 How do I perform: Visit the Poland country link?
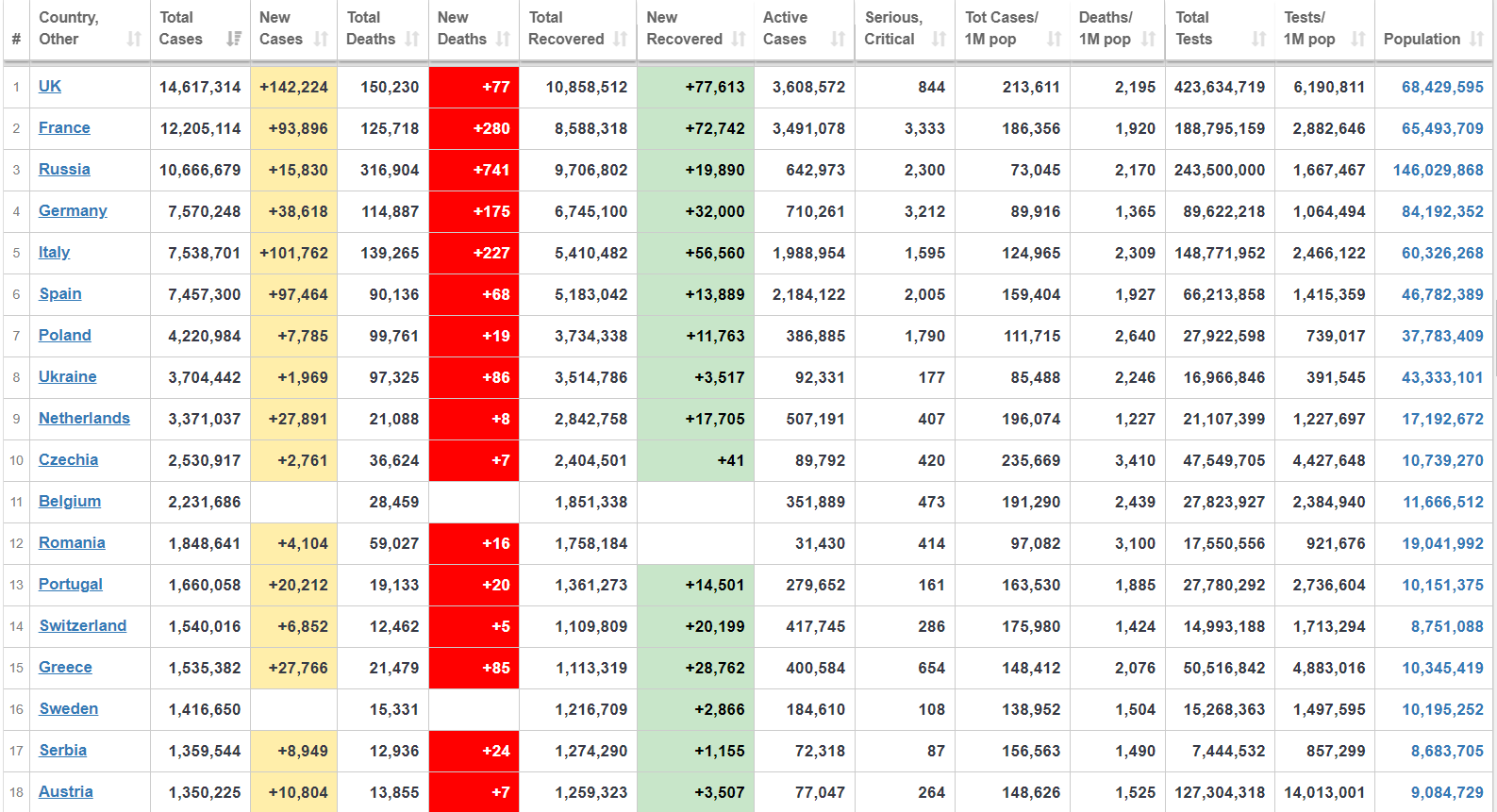[x=65, y=335]
